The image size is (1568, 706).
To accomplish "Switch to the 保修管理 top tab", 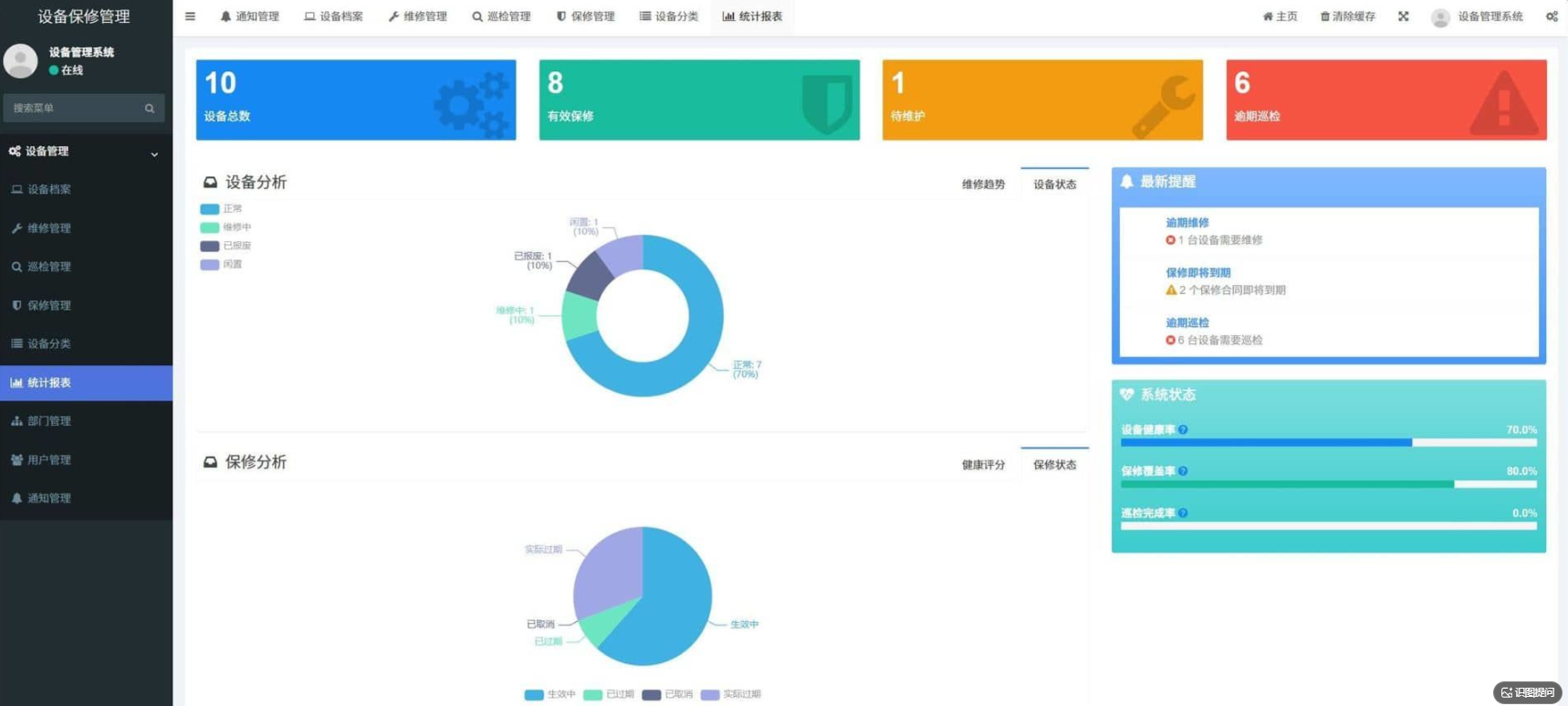I will pyautogui.click(x=585, y=16).
